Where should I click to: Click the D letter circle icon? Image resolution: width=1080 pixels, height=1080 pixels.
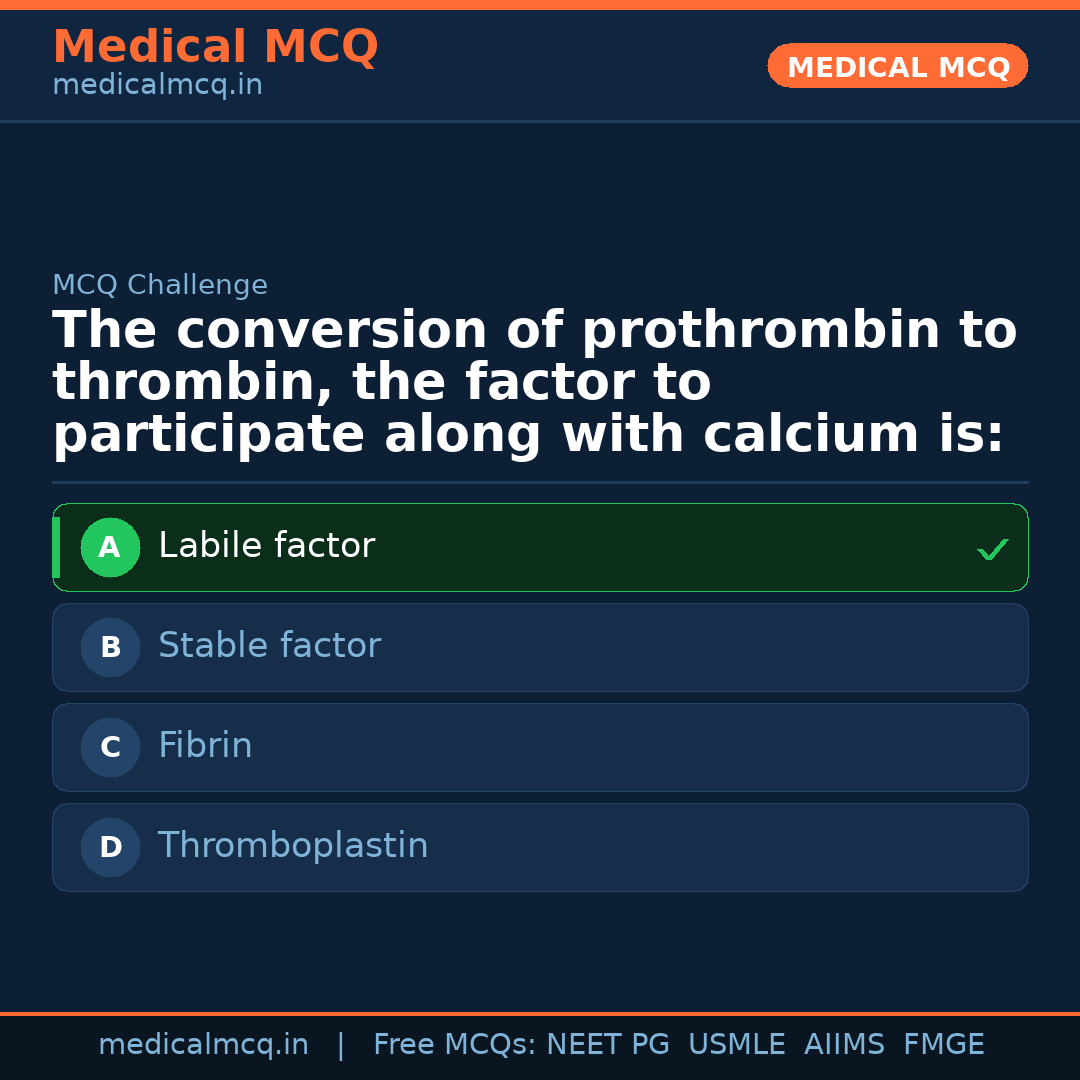110,847
